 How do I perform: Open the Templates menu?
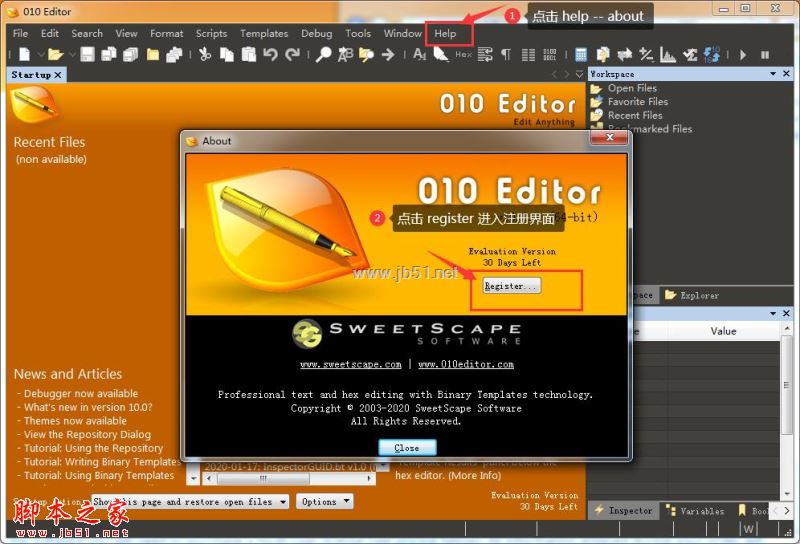point(264,34)
